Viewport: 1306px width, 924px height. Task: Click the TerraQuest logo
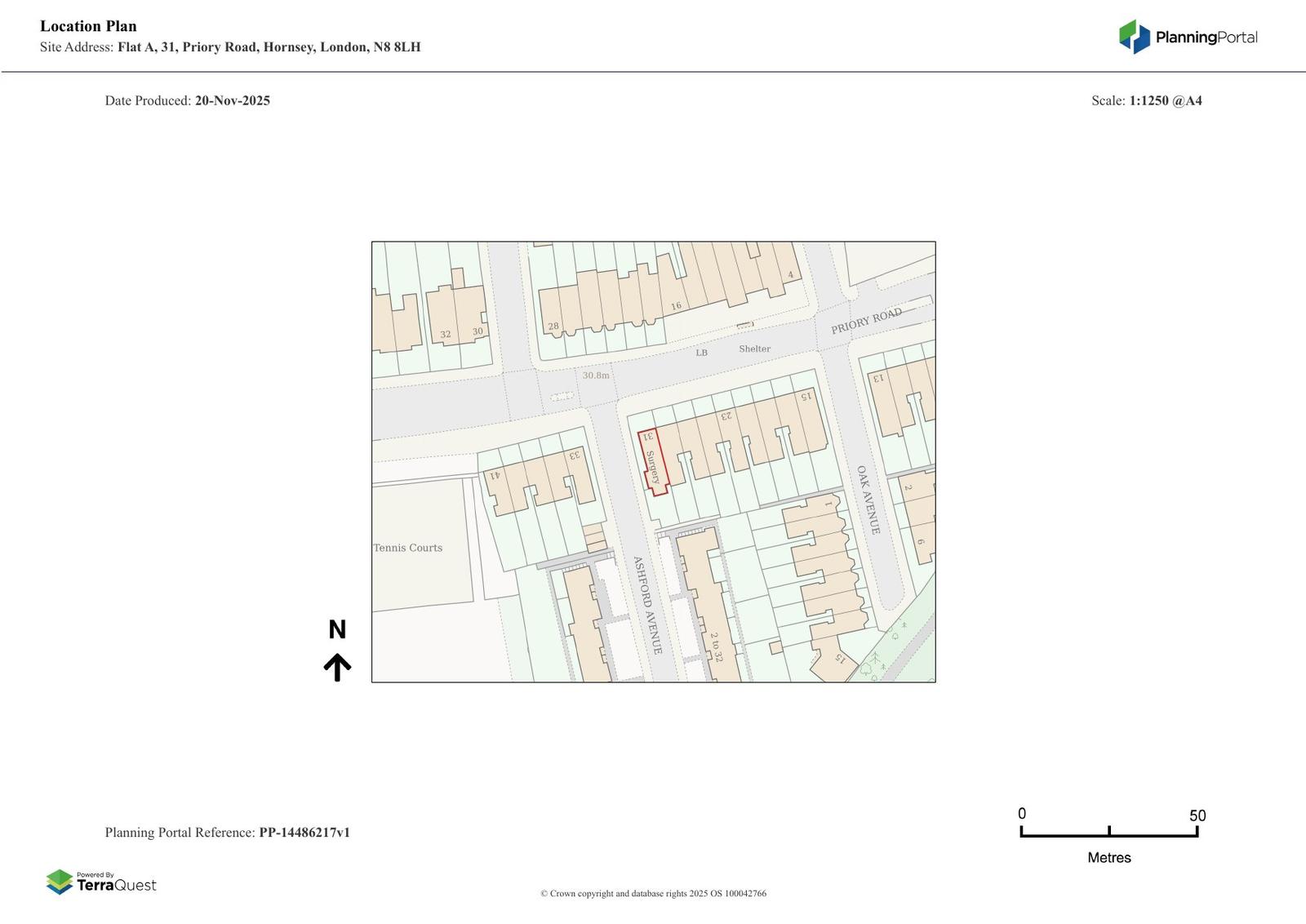point(101,882)
